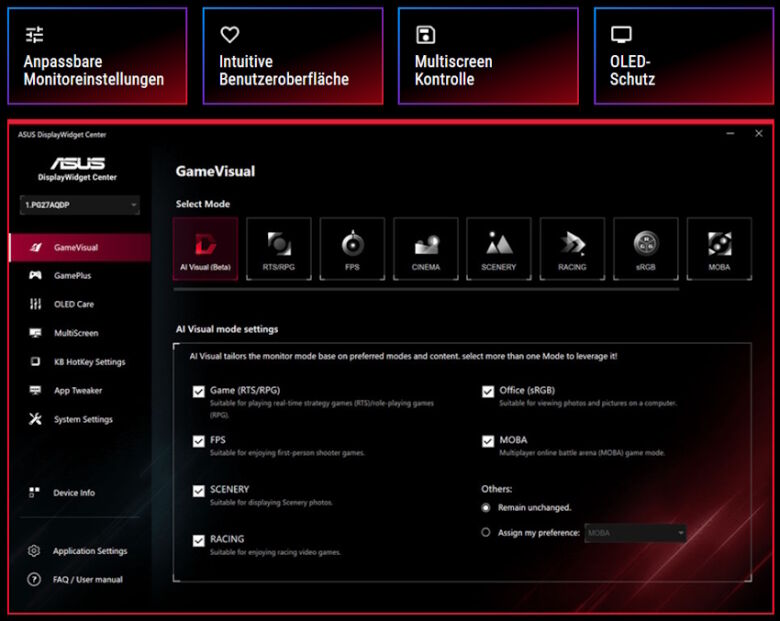Screen dimensions: 780x621
Task: Click the App Tweaker icon
Action: pos(35,391)
